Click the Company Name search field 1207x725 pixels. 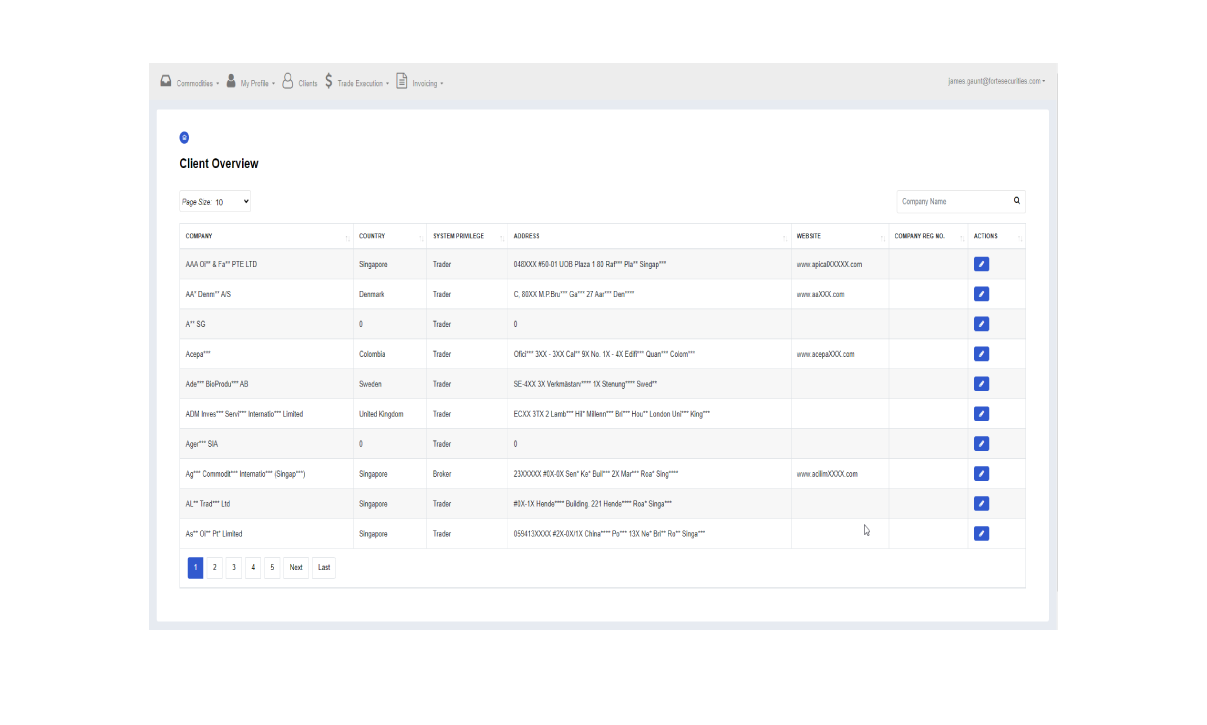(x=953, y=202)
